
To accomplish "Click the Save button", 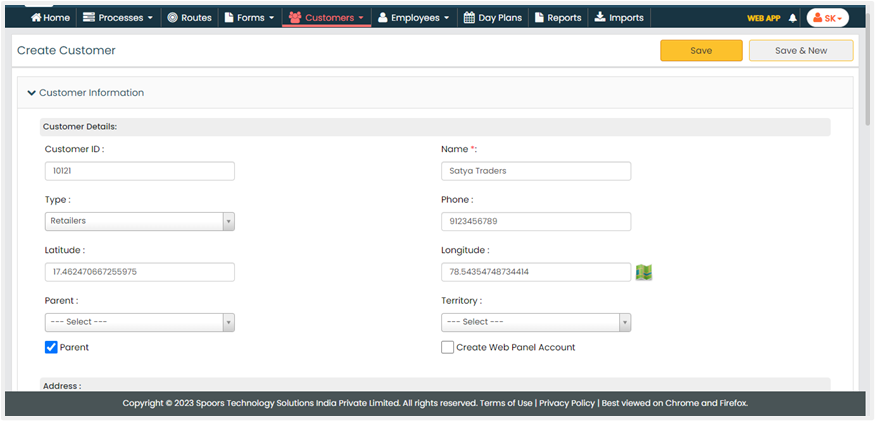I will (701, 51).
